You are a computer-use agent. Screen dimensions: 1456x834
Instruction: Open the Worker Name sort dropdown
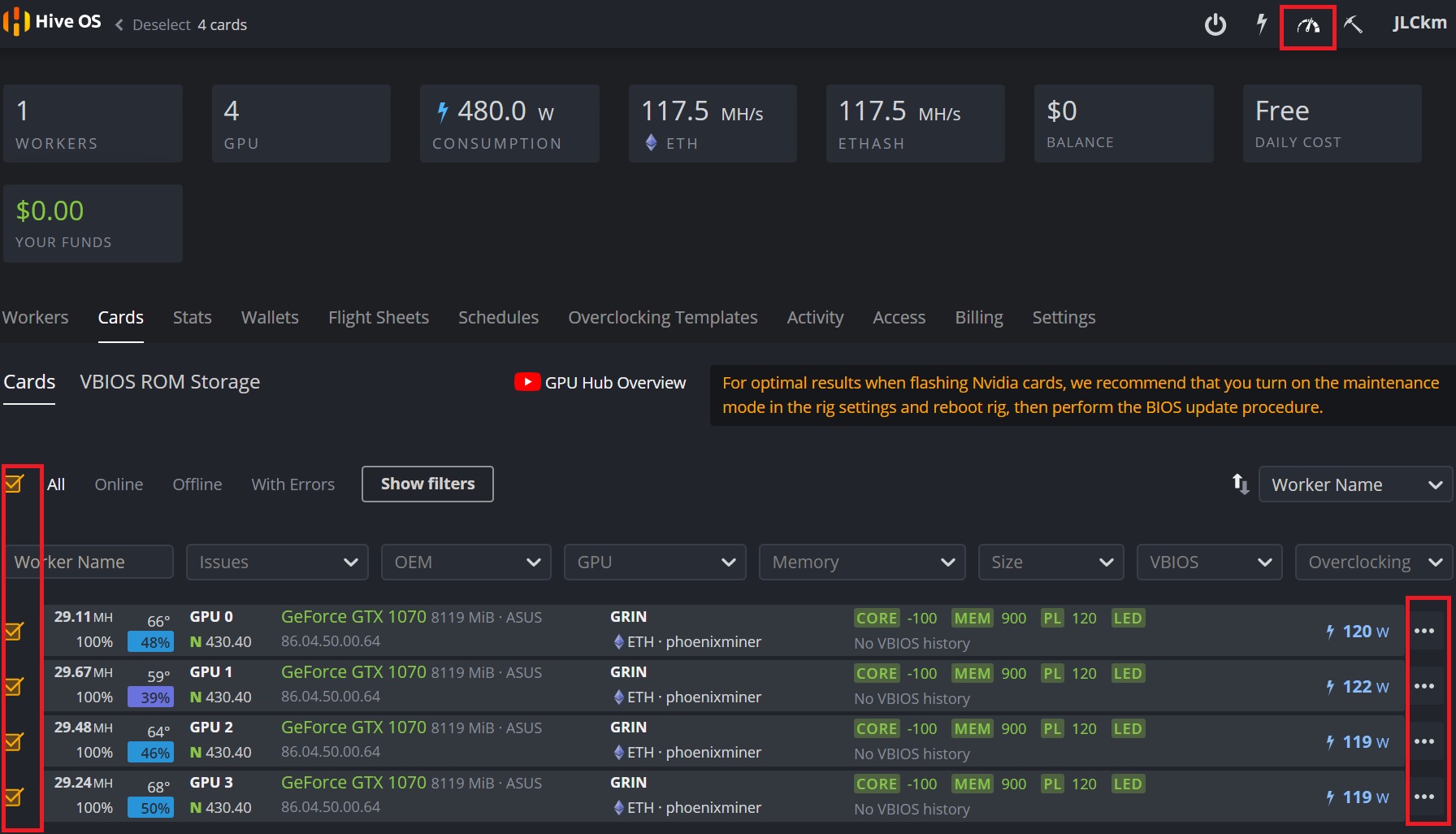pyautogui.click(x=1355, y=484)
